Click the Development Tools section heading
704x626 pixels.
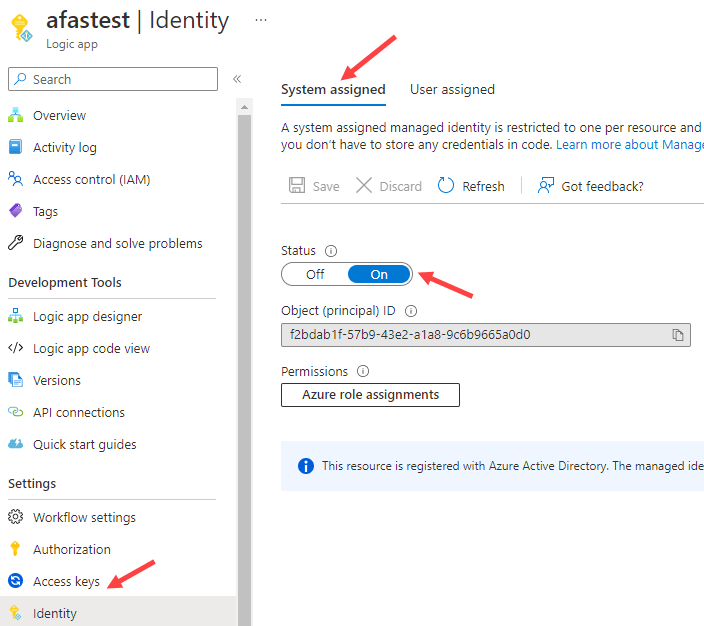coord(65,282)
